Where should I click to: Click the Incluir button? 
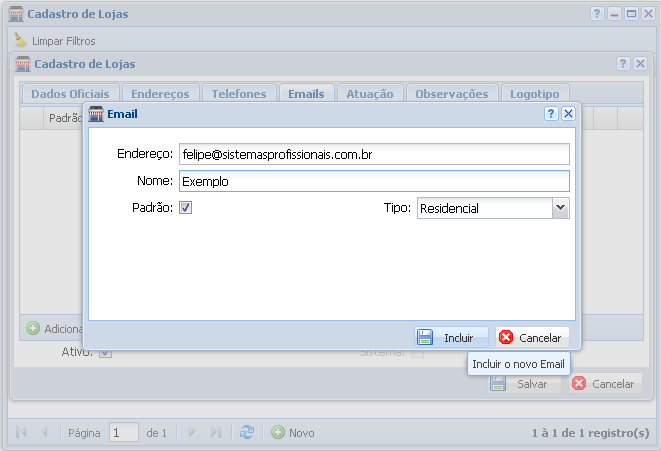click(x=451, y=338)
